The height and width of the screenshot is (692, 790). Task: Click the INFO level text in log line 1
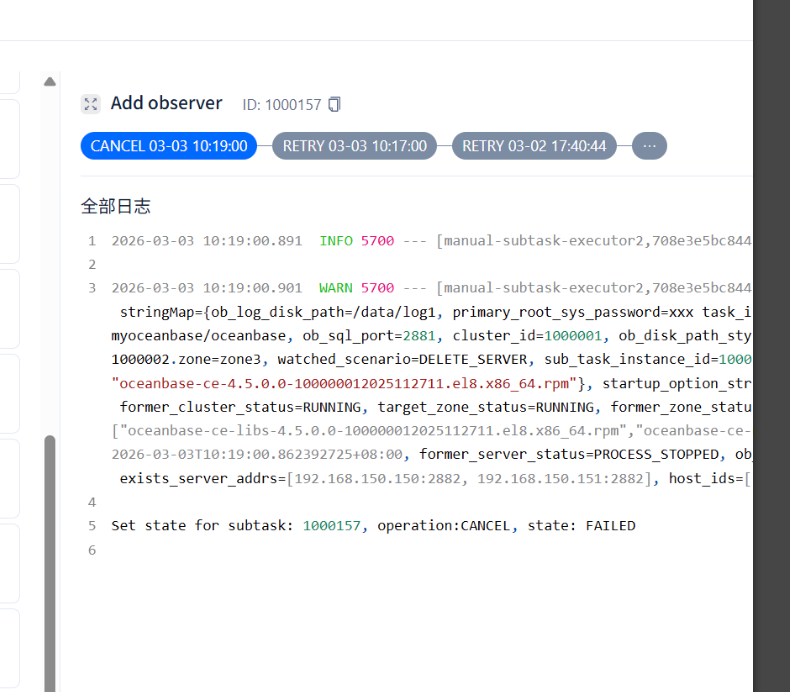336,241
